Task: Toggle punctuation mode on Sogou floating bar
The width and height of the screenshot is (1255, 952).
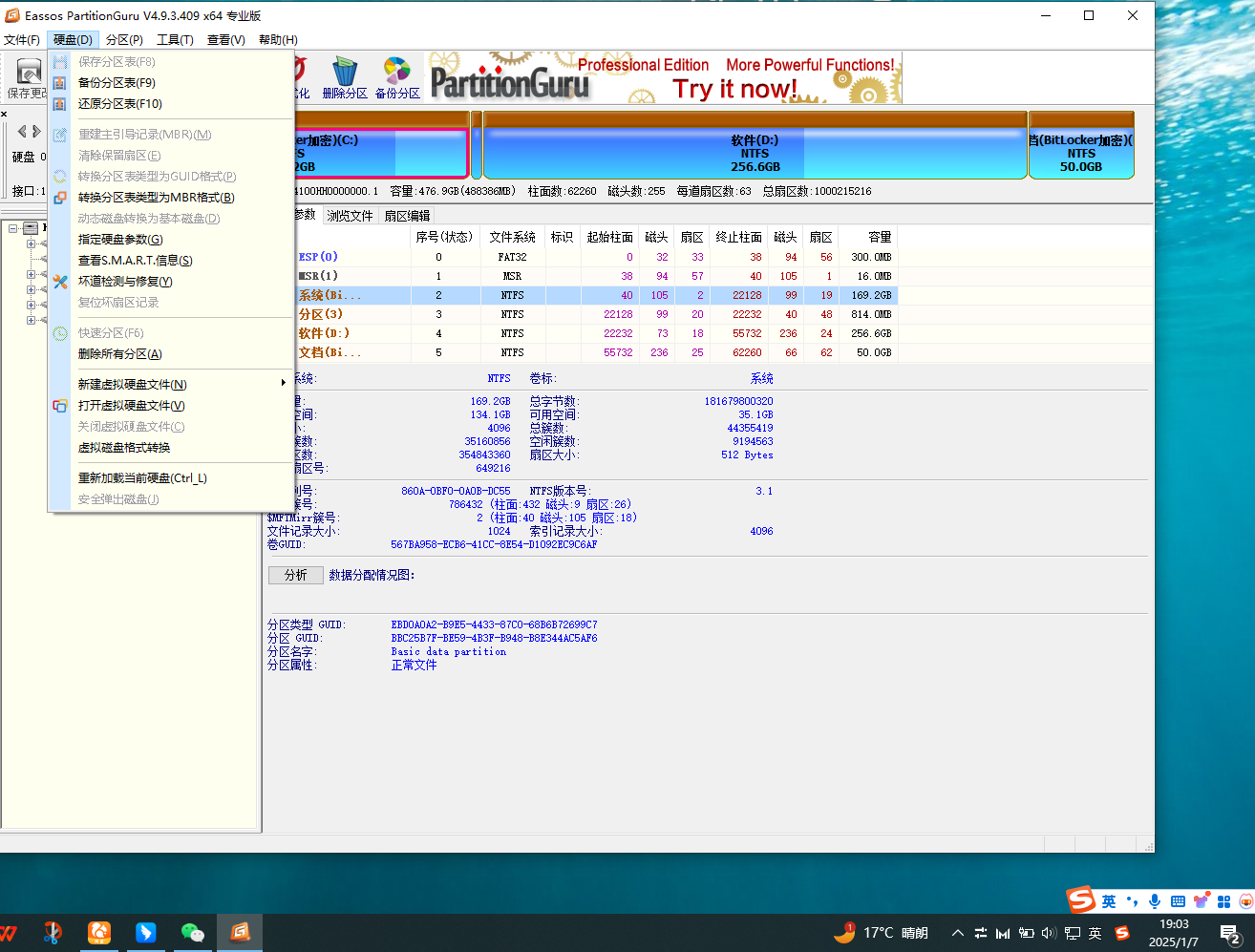Action: 1132,901
